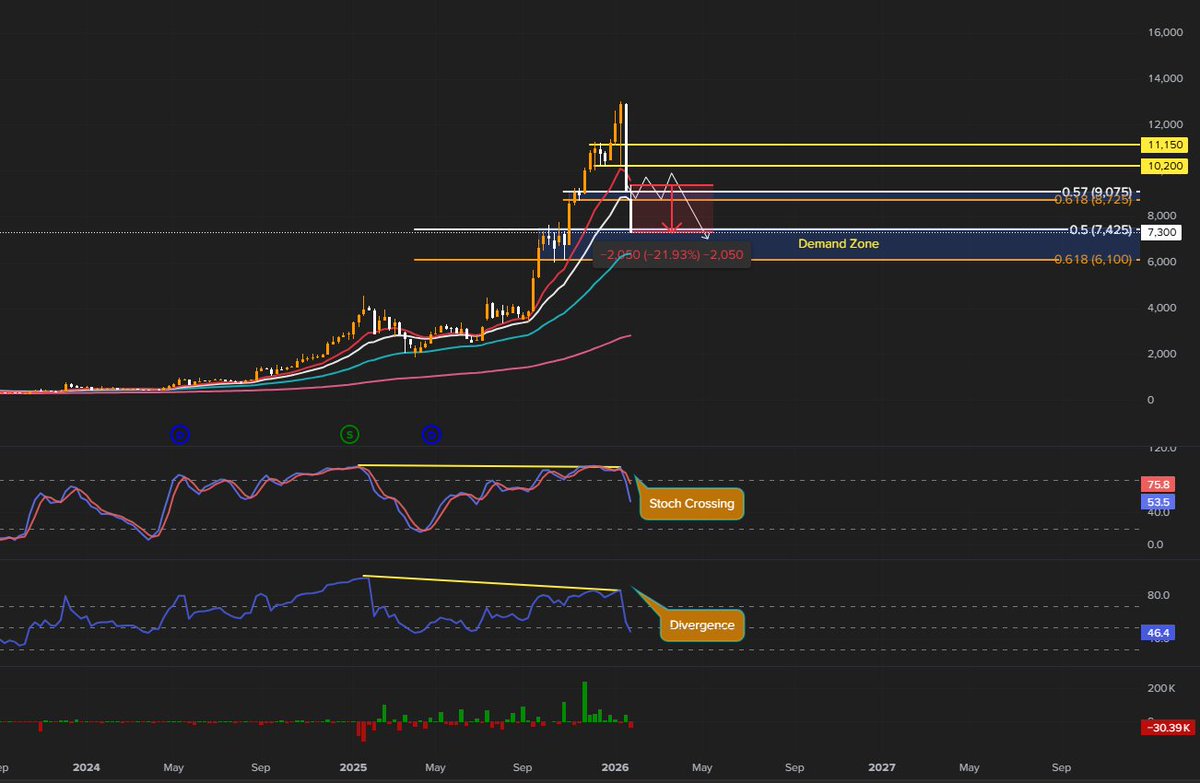
Task: Click the Stoch Crossing callout label
Action: click(x=690, y=504)
